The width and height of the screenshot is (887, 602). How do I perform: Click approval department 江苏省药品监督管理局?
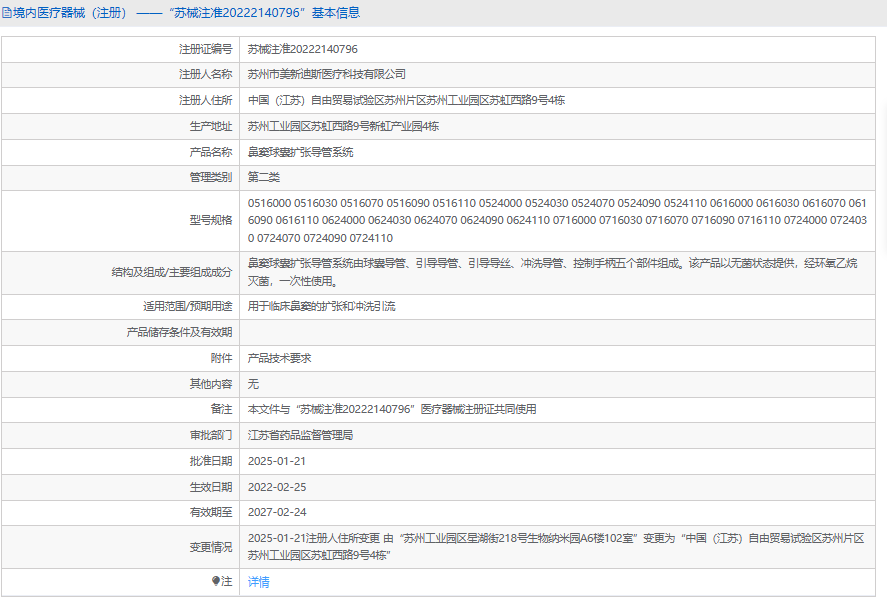(x=300, y=435)
